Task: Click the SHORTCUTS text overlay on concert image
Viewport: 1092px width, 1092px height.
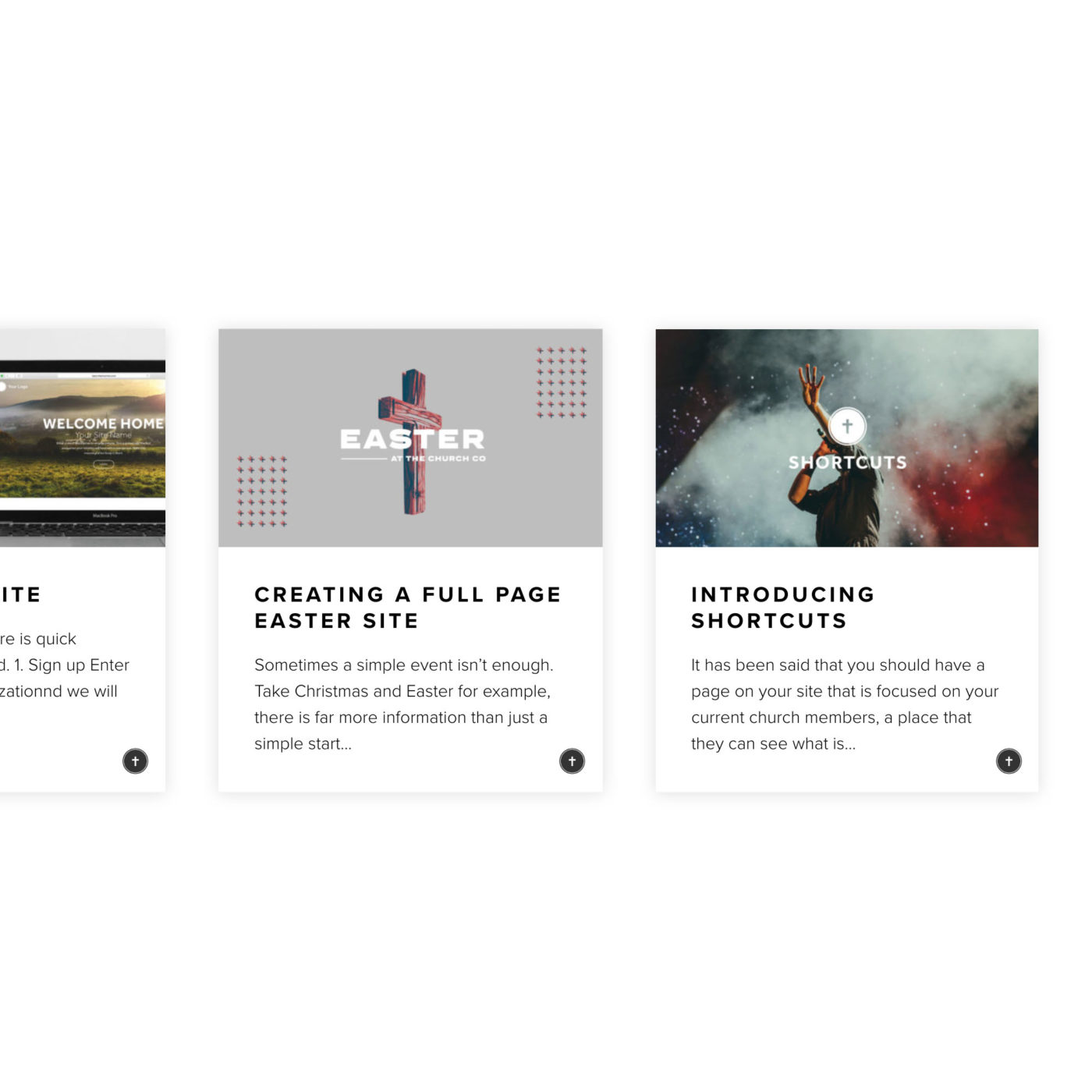Action: pyautogui.click(x=848, y=463)
